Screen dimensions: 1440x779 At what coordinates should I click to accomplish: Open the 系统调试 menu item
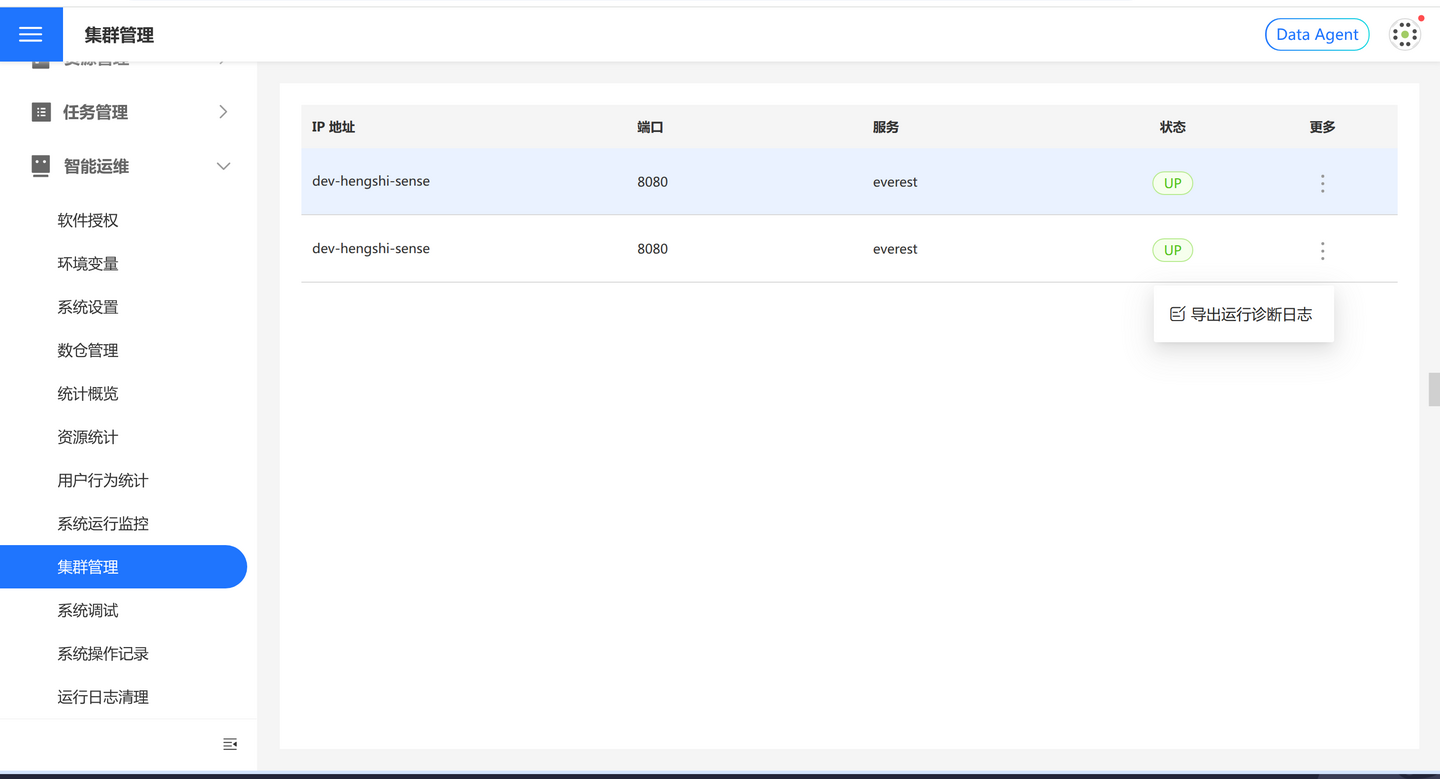(x=88, y=610)
